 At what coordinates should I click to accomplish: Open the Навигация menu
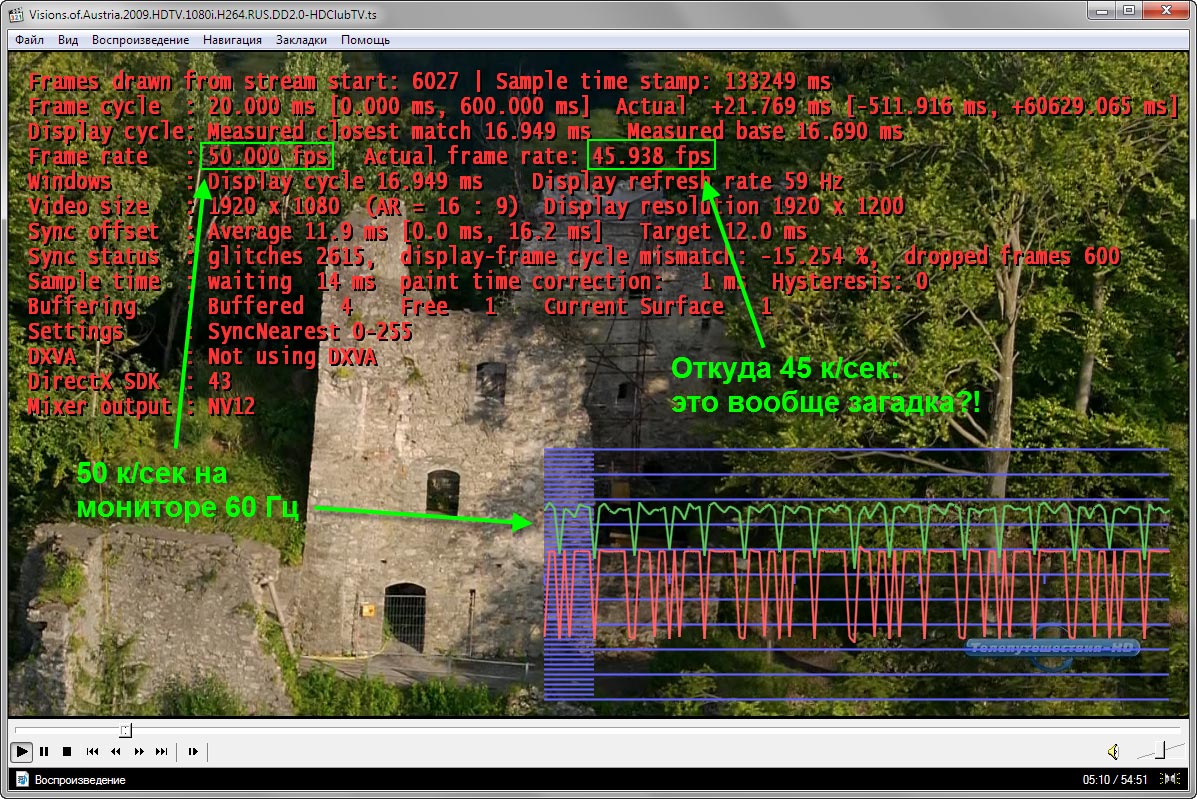232,40
